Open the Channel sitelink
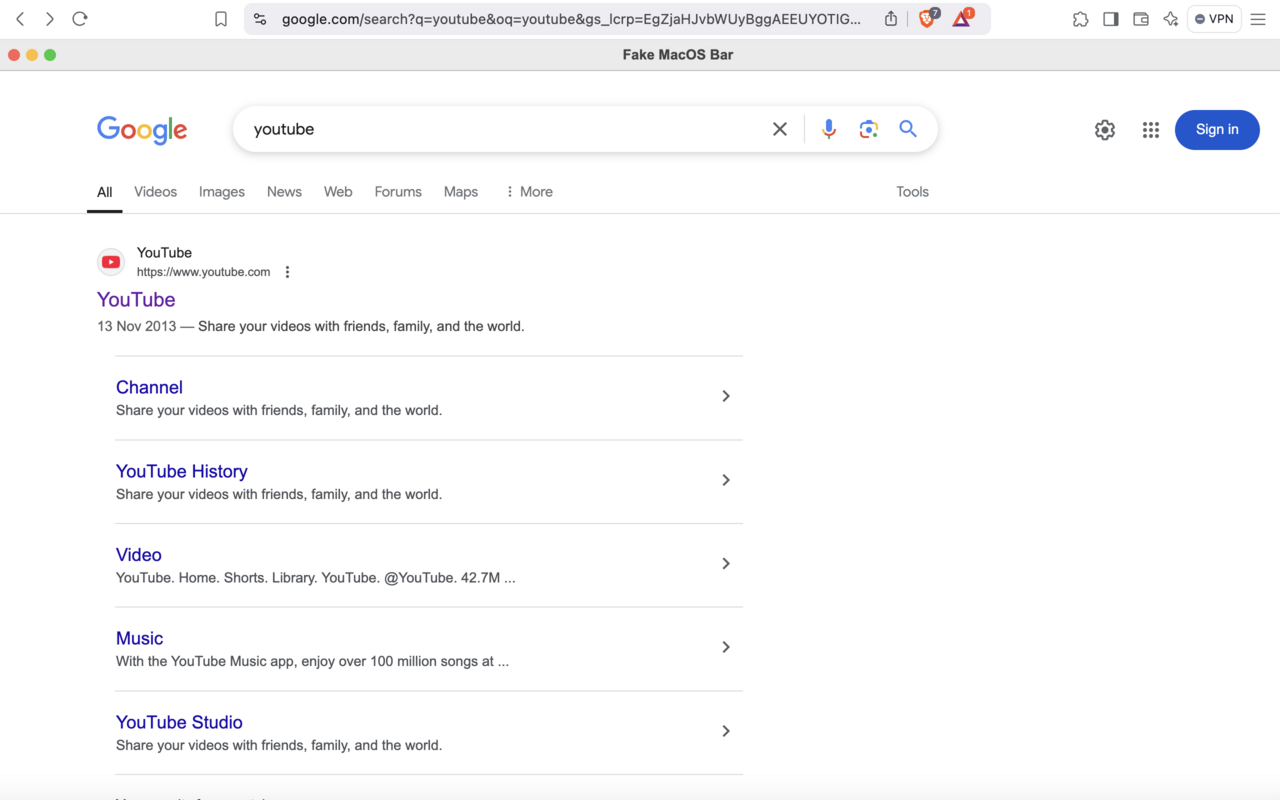Screen dimensions: 1280x800 tap(149, 388)
